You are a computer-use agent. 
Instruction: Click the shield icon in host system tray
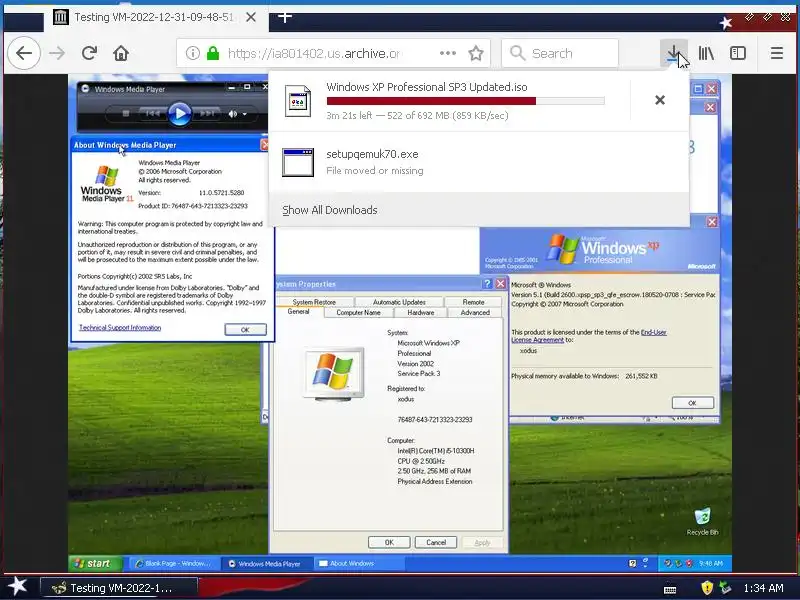pyautogui.click(x=707, y=588)
